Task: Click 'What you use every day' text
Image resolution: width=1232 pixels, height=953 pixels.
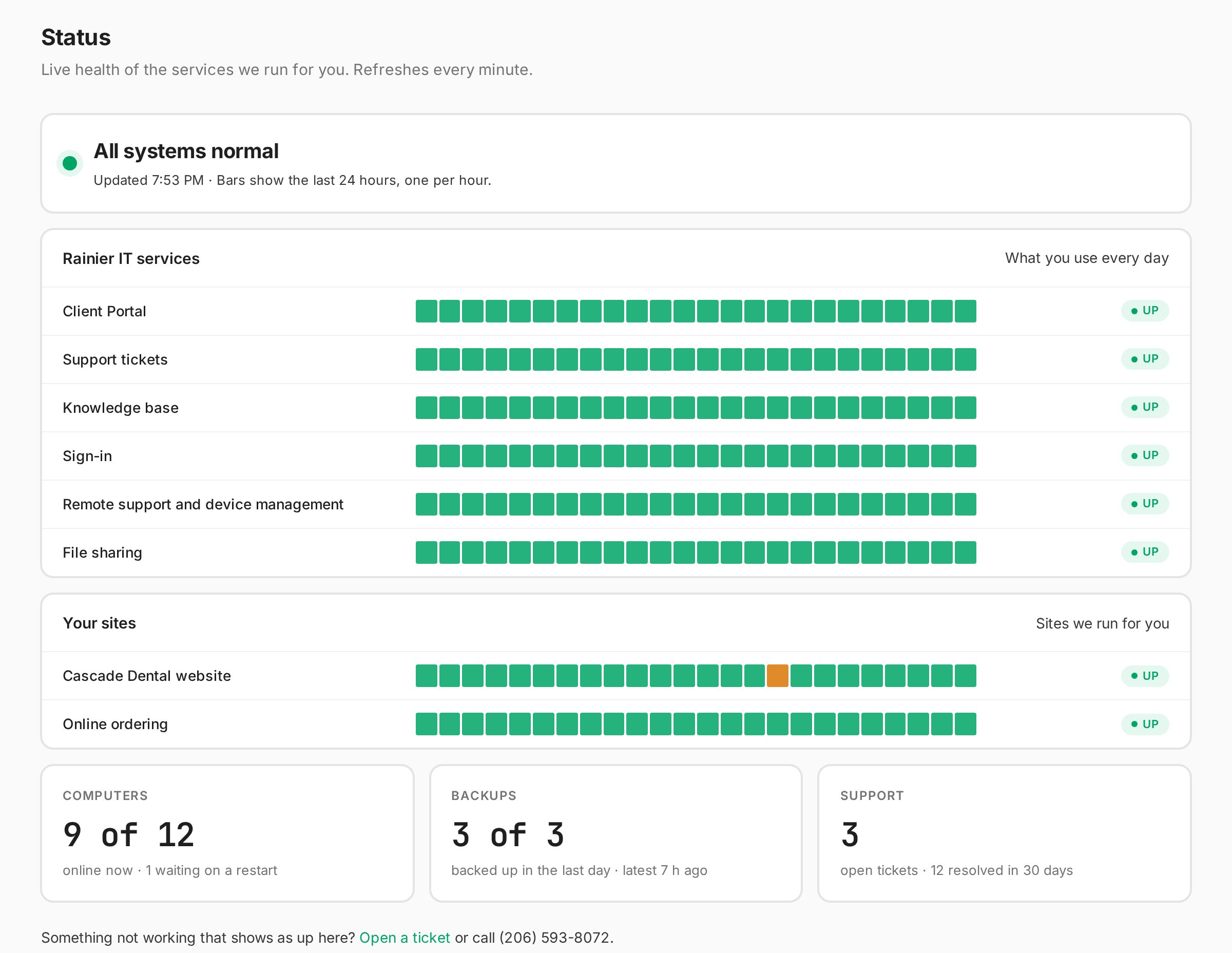Action: [1087, 258]
